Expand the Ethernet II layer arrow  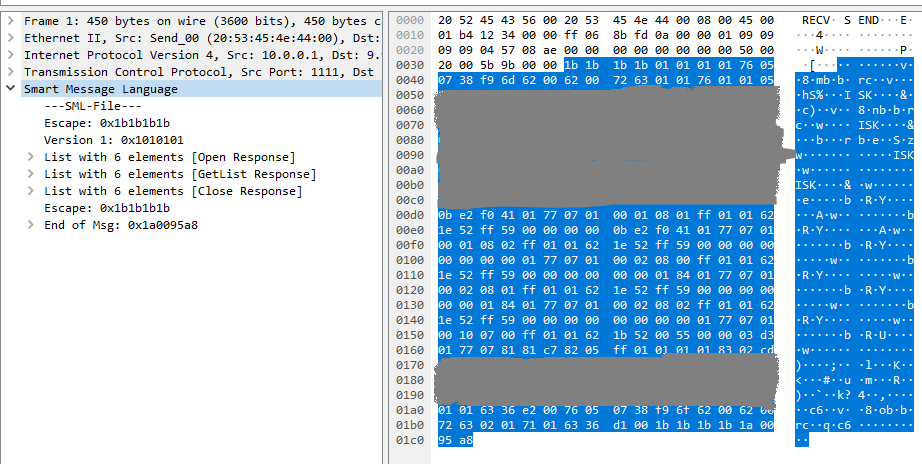click(x=10, y=37)
